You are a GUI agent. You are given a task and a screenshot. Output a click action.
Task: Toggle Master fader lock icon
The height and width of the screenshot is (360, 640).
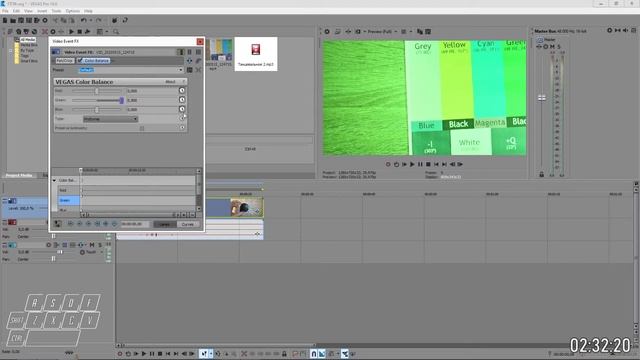(x=542, y=174)
